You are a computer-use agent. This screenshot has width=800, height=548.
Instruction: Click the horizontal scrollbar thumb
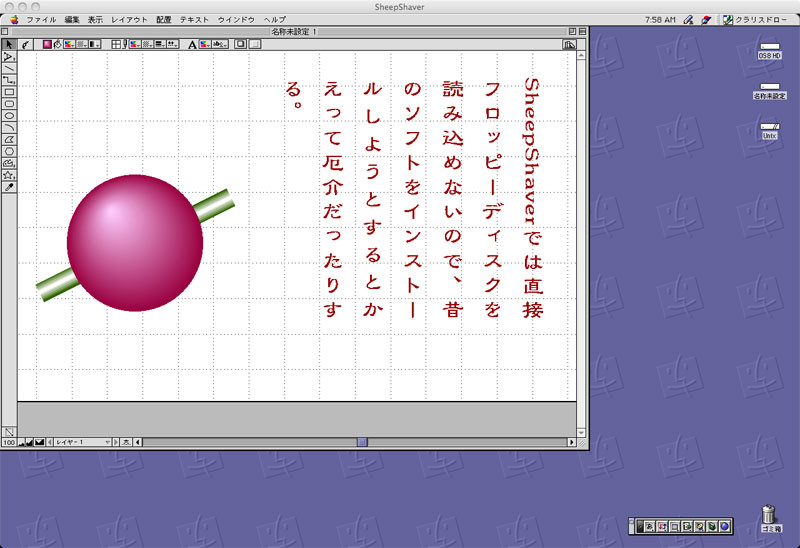pyautogui.click(x=362, y=442)
